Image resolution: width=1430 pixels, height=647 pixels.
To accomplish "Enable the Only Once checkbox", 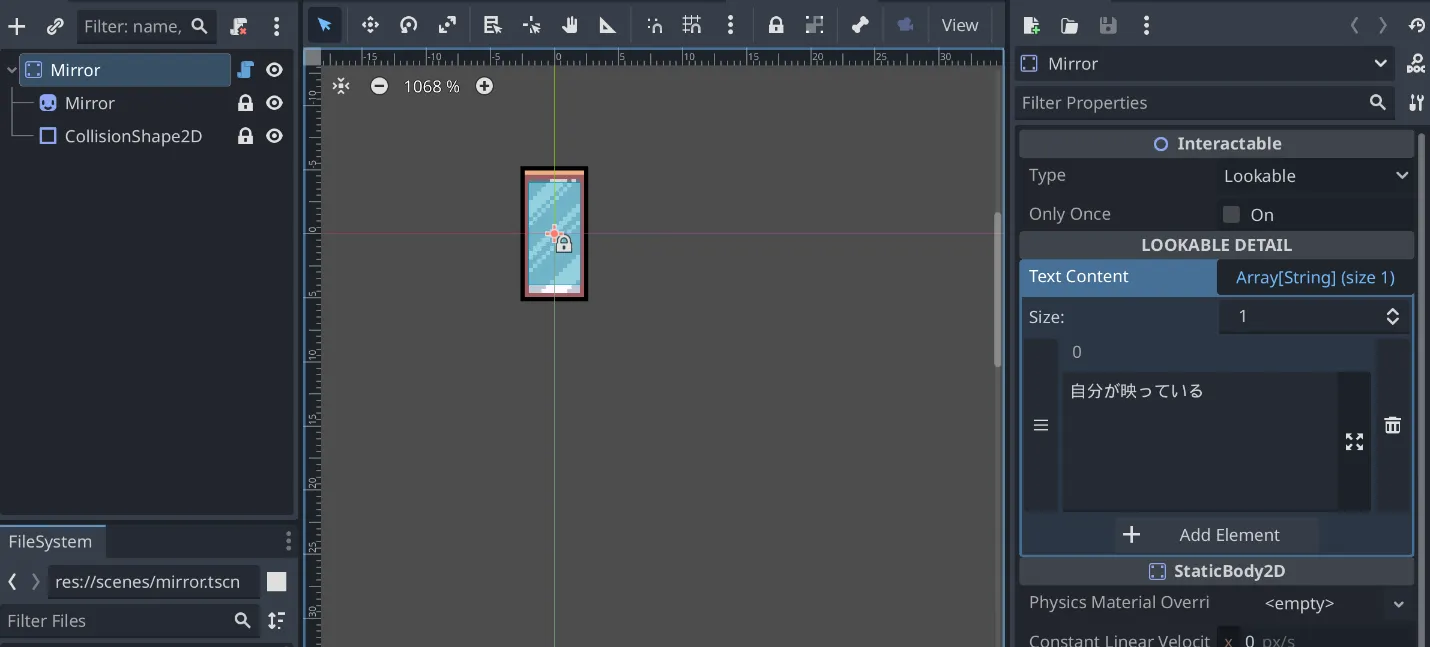I will click(x=1231, y=214).
